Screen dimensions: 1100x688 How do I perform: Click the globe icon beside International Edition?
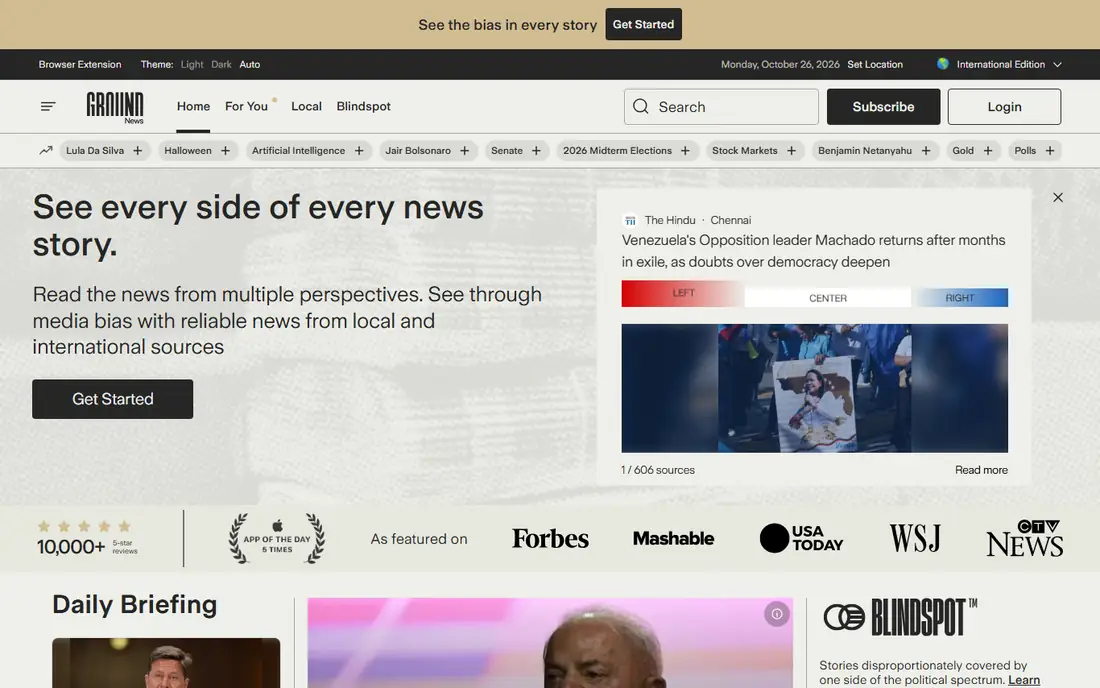[943, 64]
